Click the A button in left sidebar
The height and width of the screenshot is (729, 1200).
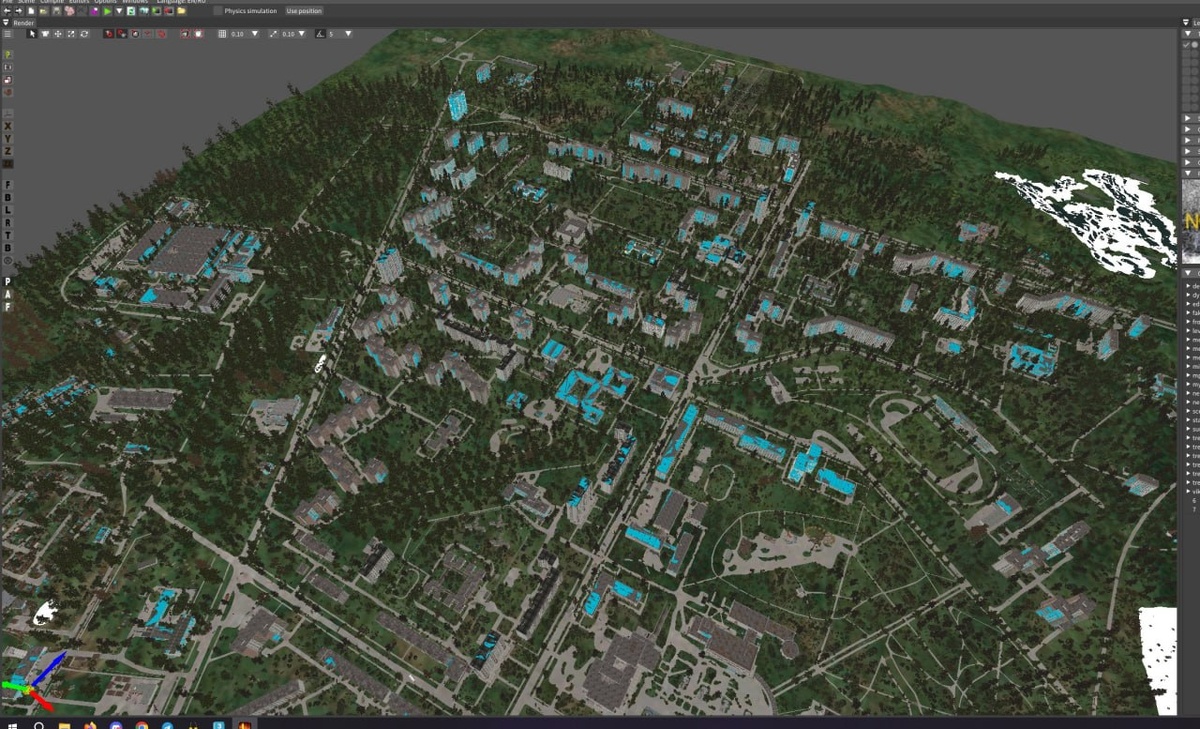8,294
